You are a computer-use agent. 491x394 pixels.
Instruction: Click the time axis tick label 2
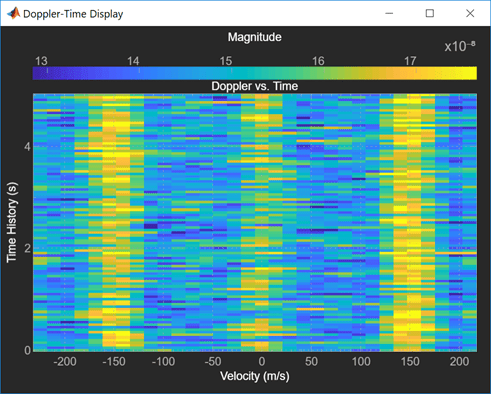tap(27, 248)
